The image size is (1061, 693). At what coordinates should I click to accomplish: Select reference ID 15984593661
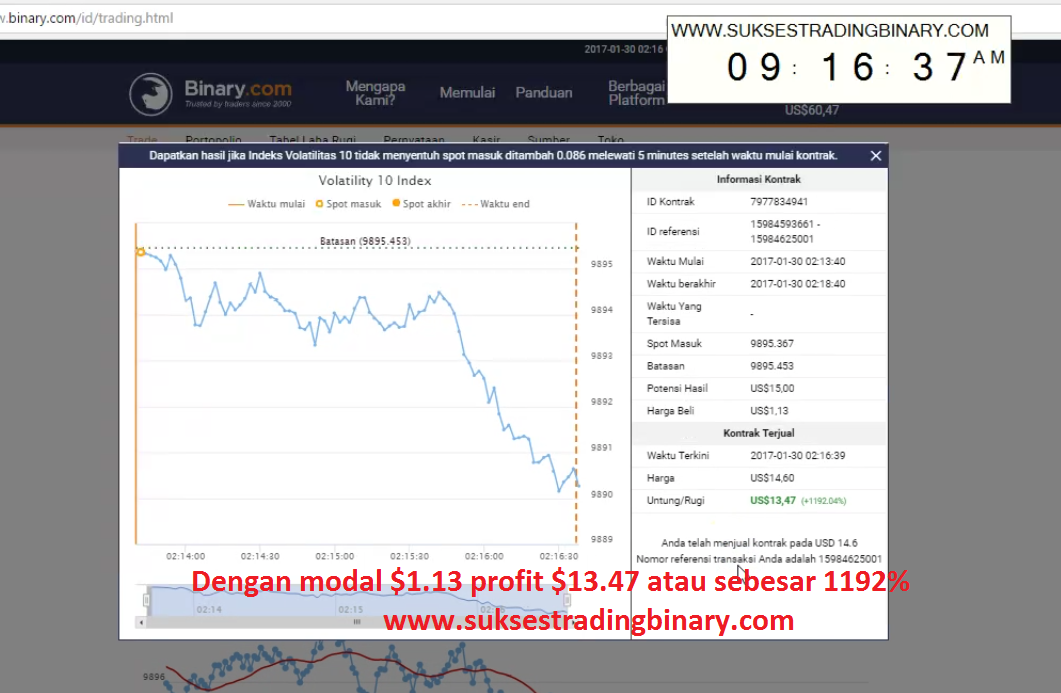click(782, 224)
